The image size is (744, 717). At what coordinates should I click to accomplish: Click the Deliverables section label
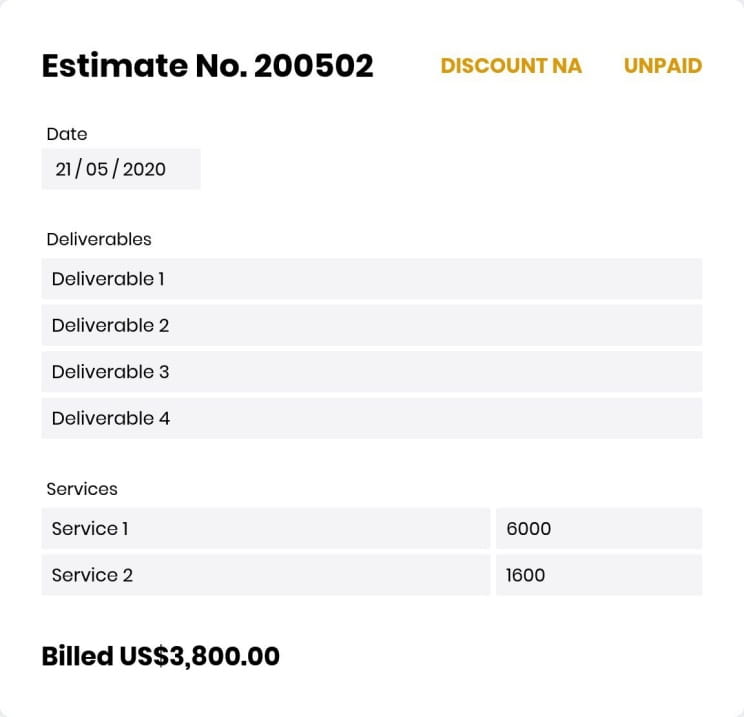click(x=99, y=239)
